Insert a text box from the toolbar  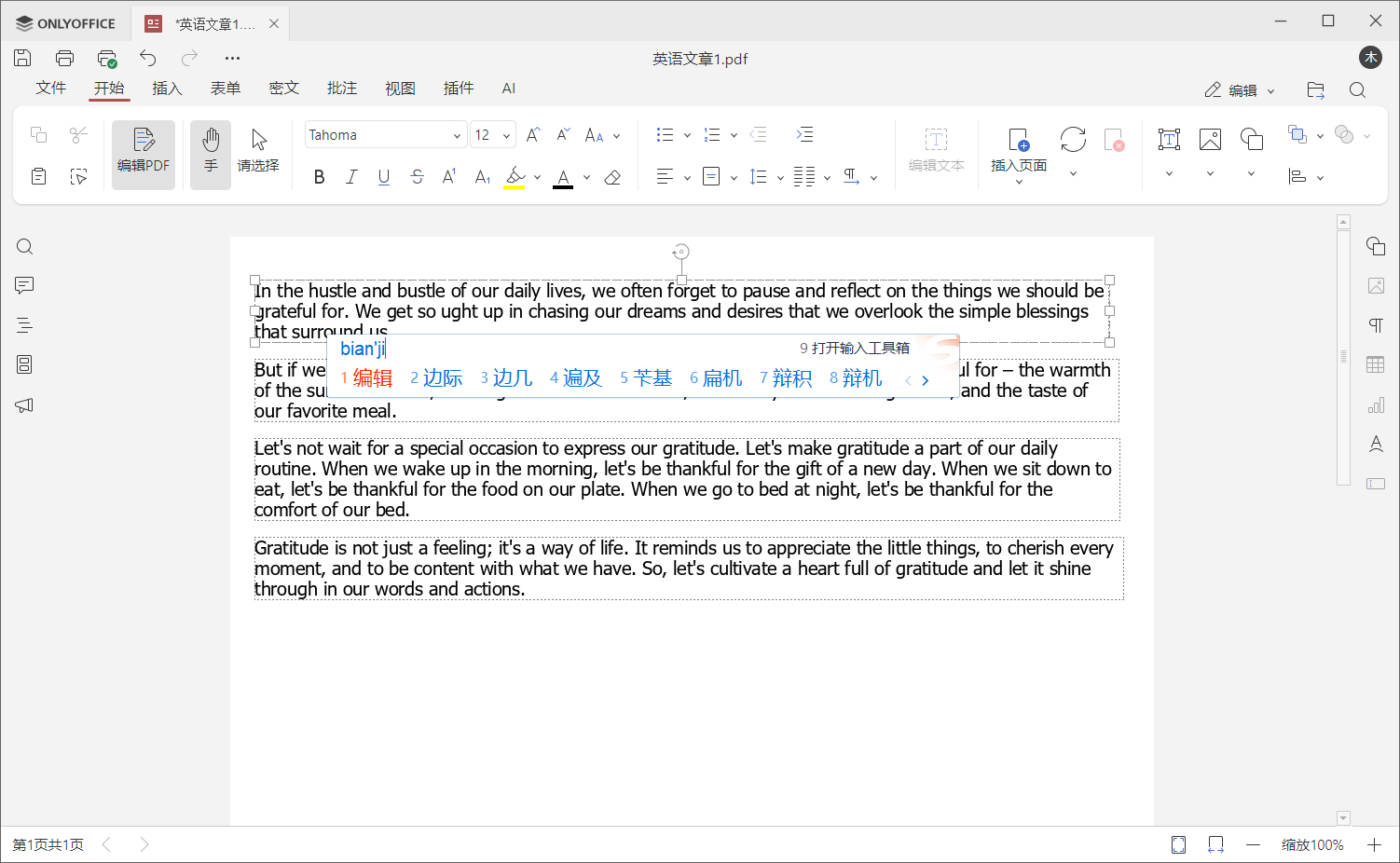pyautogui.click(x=1168, y=138)
